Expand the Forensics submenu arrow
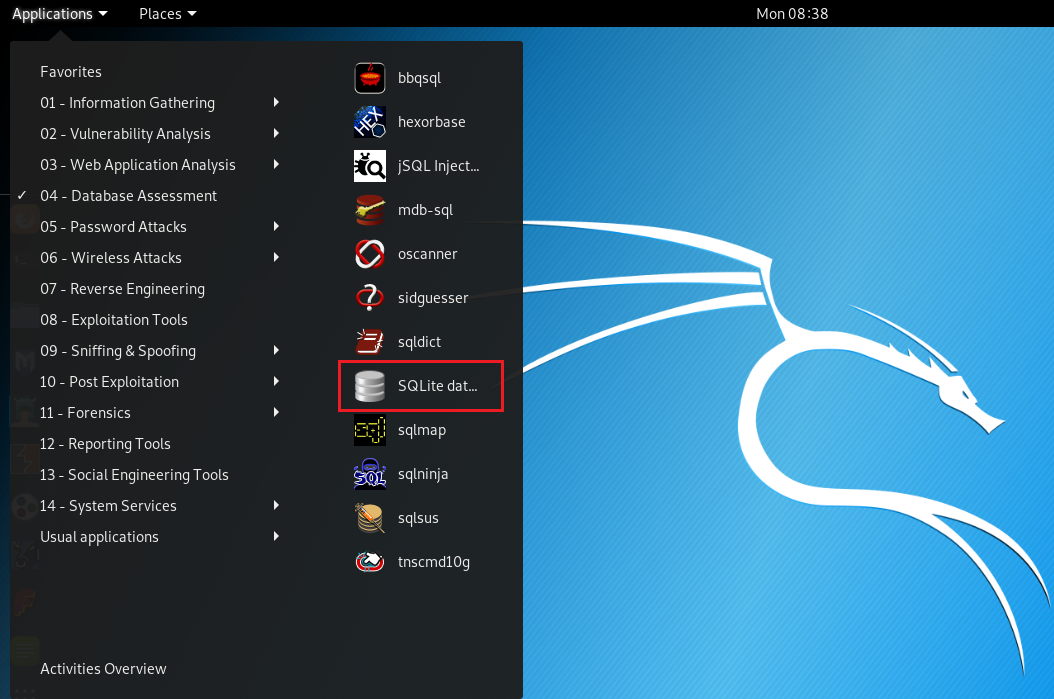The height and width of the screenshot is (699, 1054). (x=276, y=412)
